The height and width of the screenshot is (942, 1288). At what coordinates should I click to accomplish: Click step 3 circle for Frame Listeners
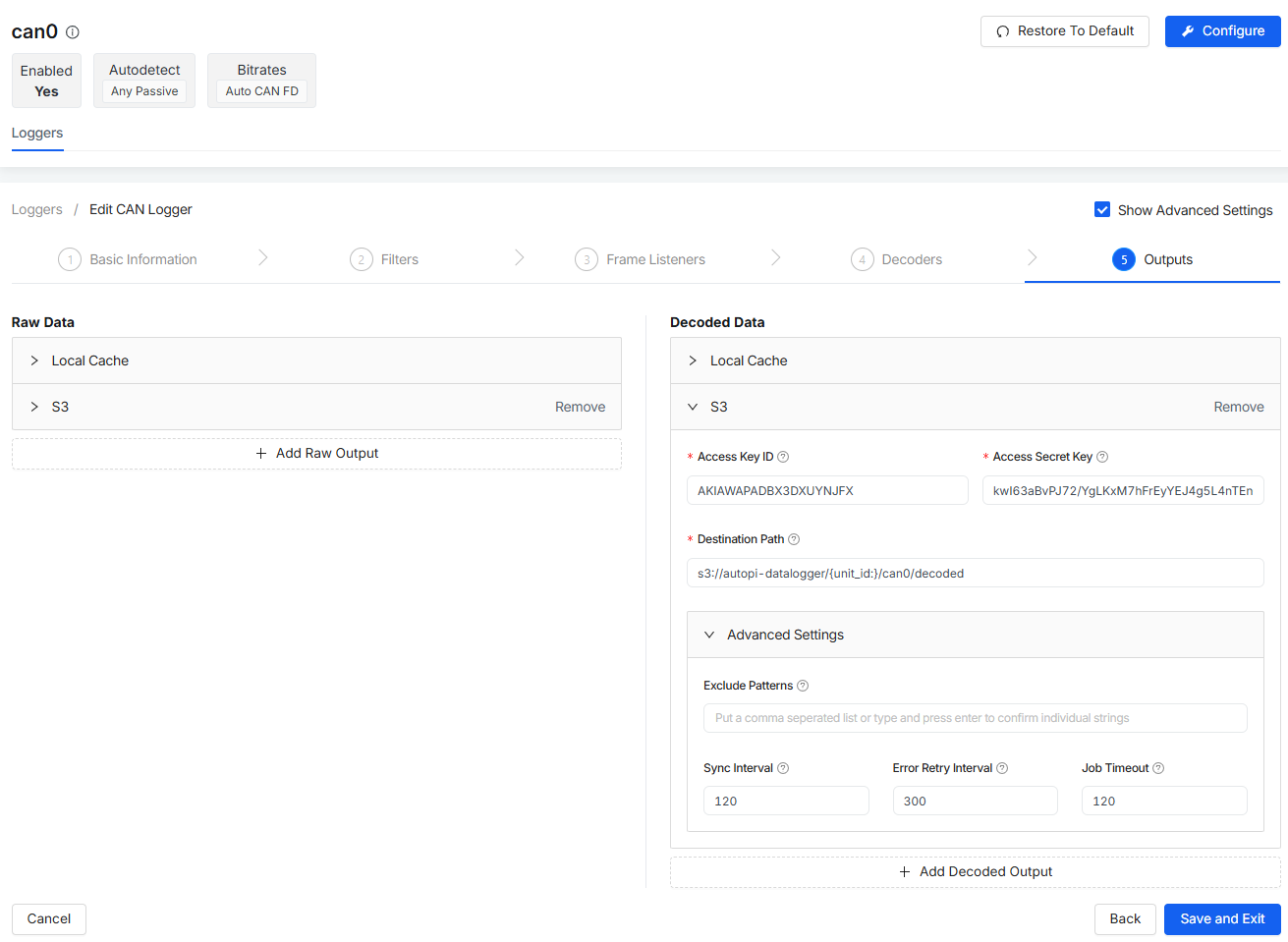[x=587, y=259]
